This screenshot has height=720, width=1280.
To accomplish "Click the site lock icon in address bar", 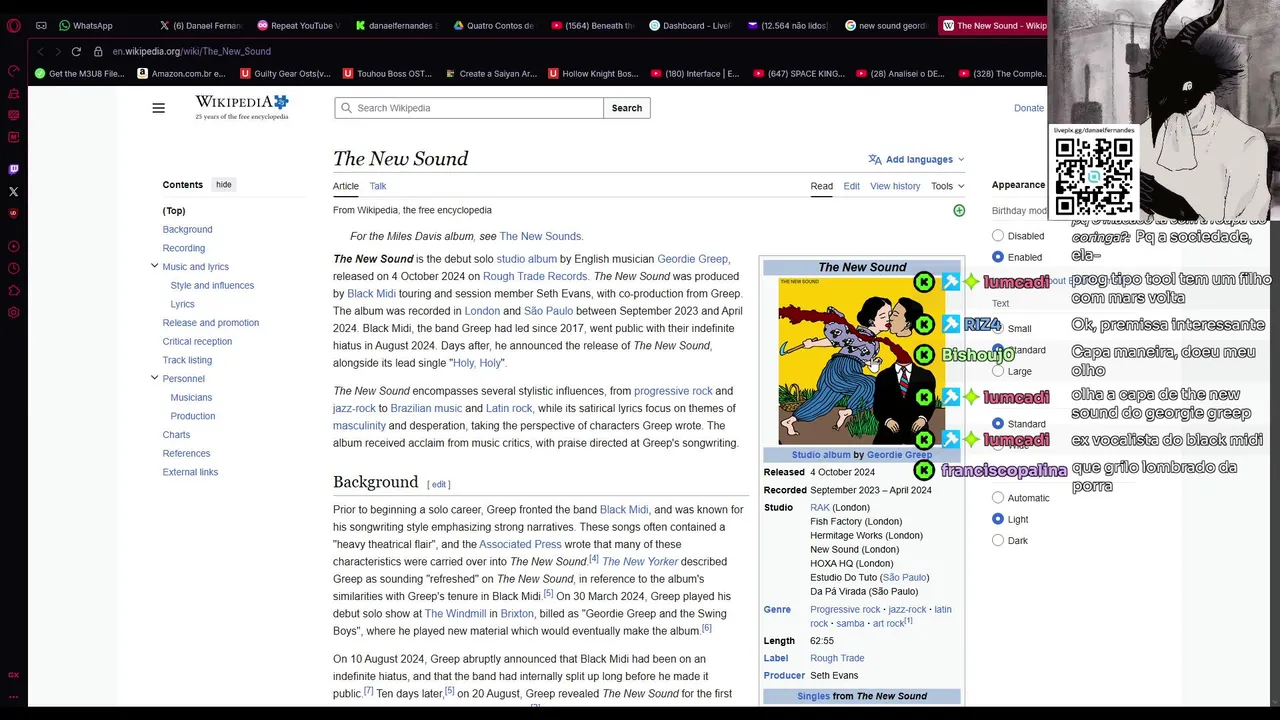I will [98, 51].
